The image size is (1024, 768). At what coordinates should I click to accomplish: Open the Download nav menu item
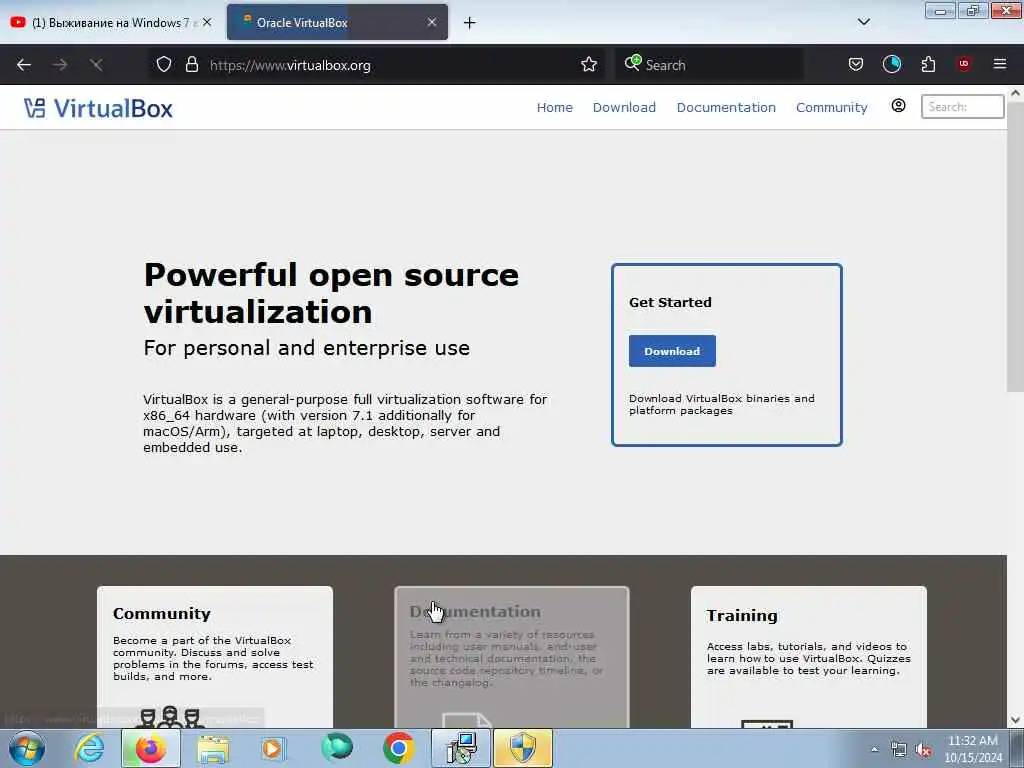[624, 108]
